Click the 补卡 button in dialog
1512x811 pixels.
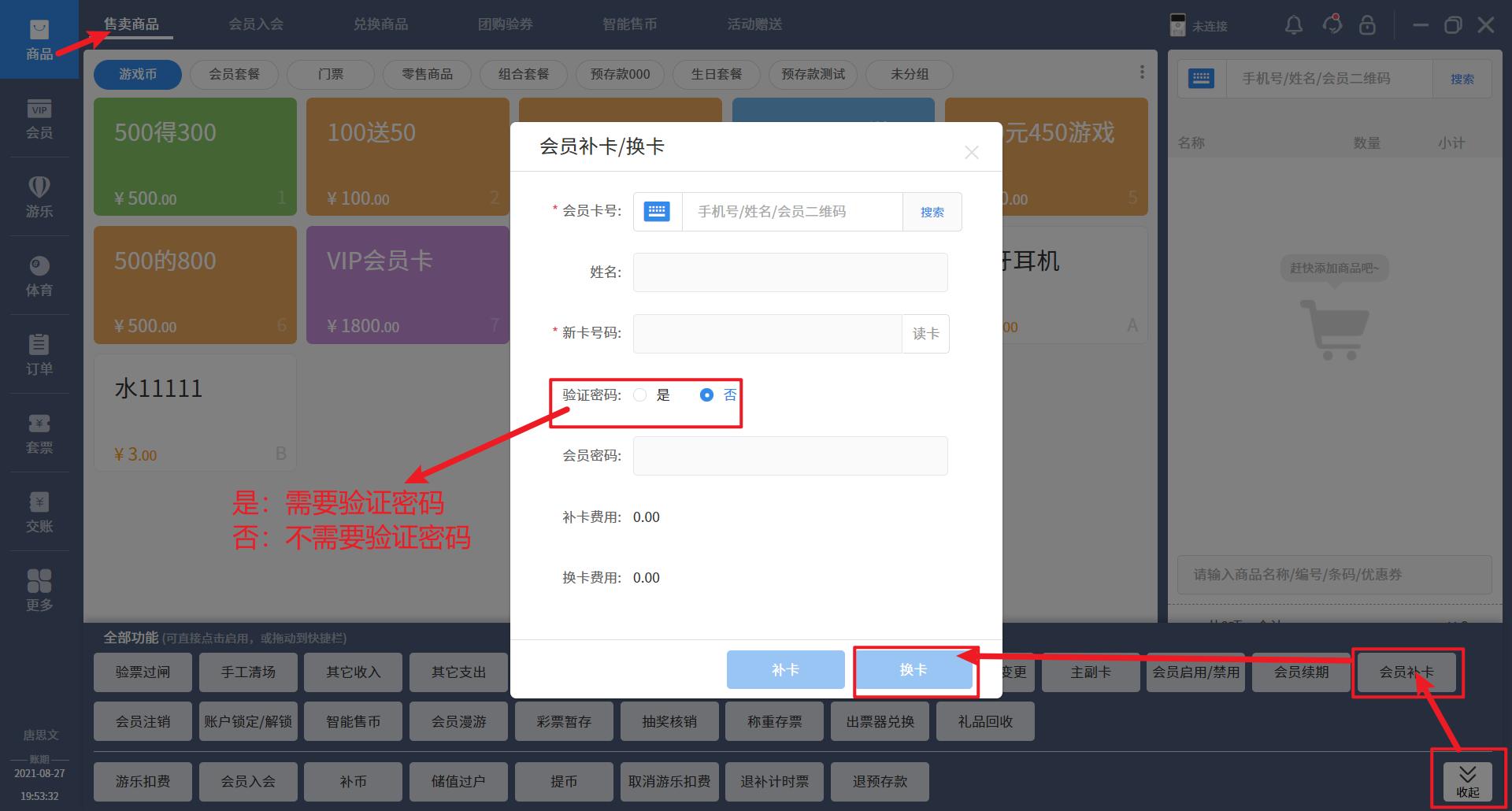point(785,669)
